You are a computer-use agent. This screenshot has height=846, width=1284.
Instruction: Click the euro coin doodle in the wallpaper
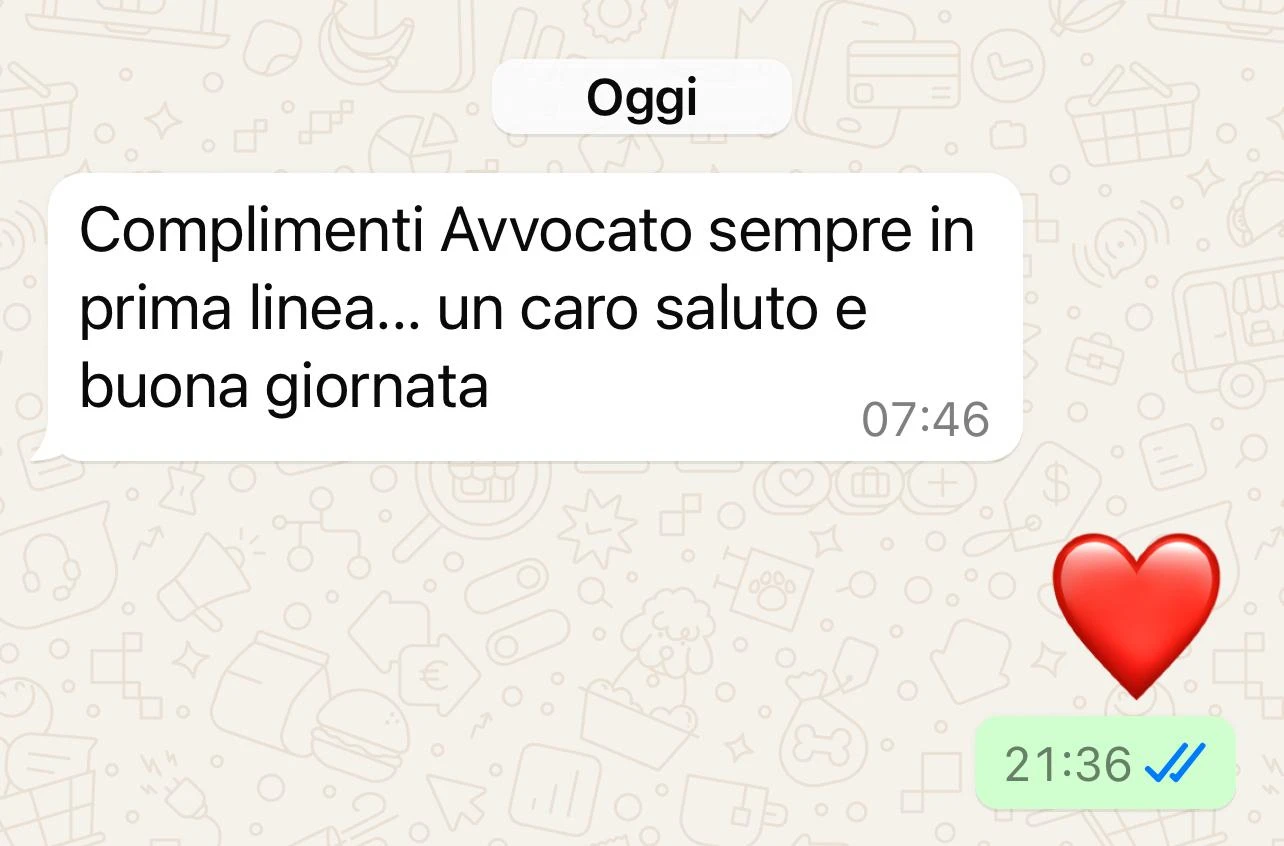click(432, 676)
